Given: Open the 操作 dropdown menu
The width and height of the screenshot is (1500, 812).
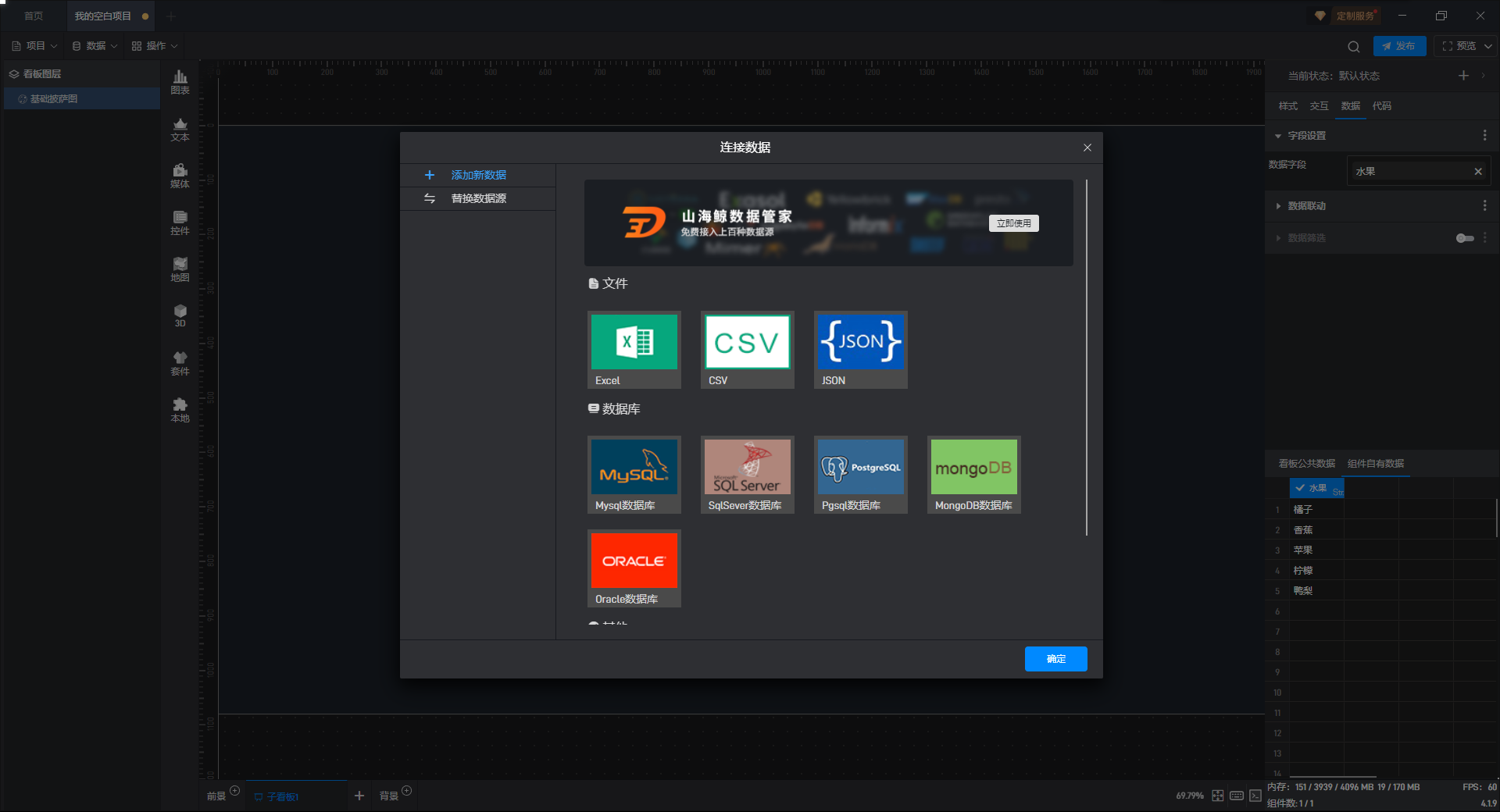Looking at the screenshot, I should point(155,46).
